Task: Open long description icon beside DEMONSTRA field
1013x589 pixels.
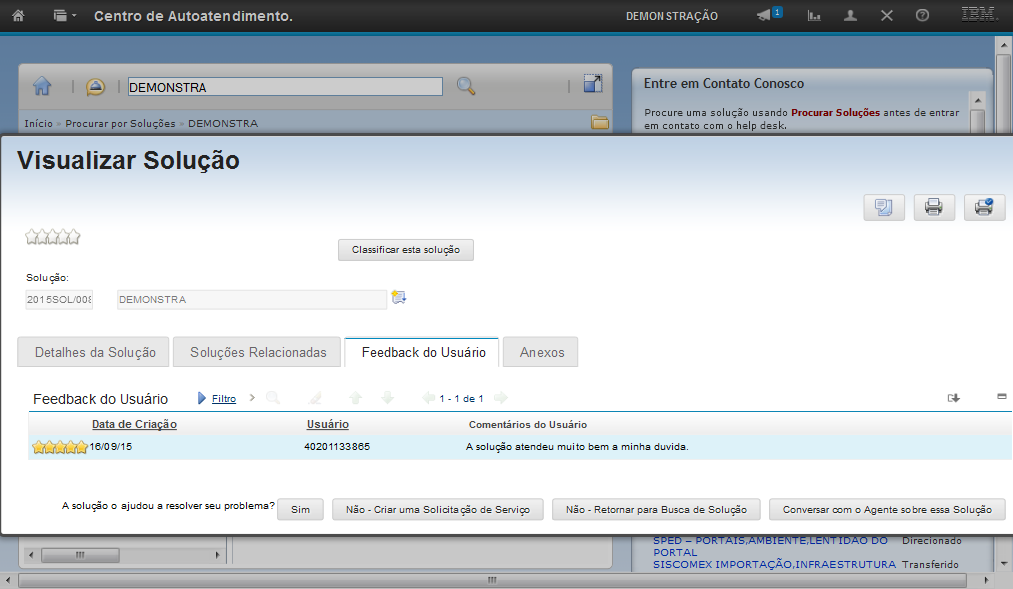Action: tap(399, 298)
